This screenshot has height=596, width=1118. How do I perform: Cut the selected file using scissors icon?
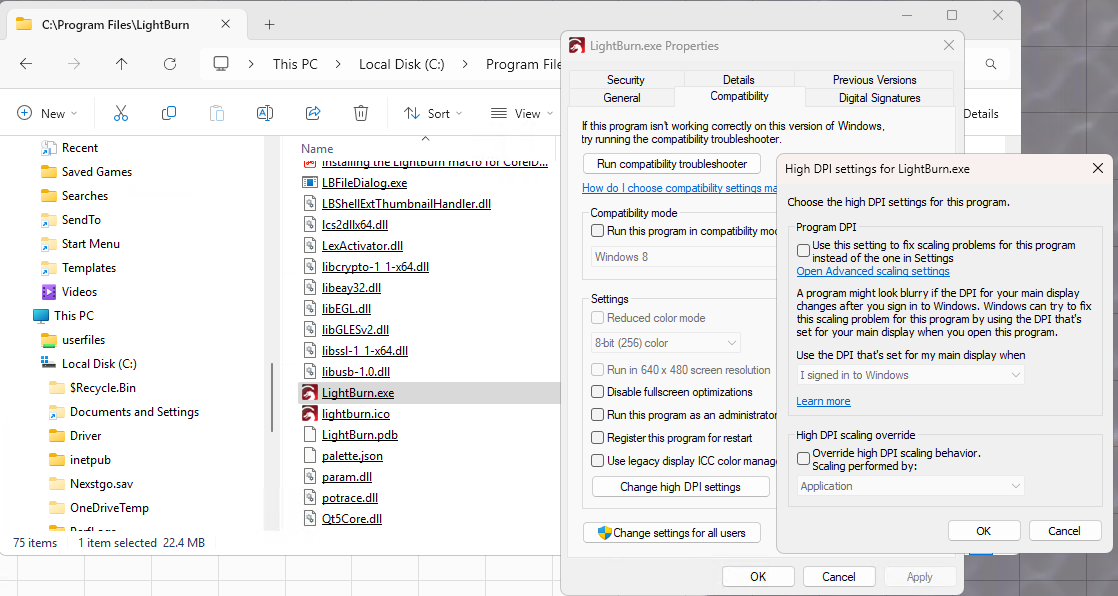[120, 112]
